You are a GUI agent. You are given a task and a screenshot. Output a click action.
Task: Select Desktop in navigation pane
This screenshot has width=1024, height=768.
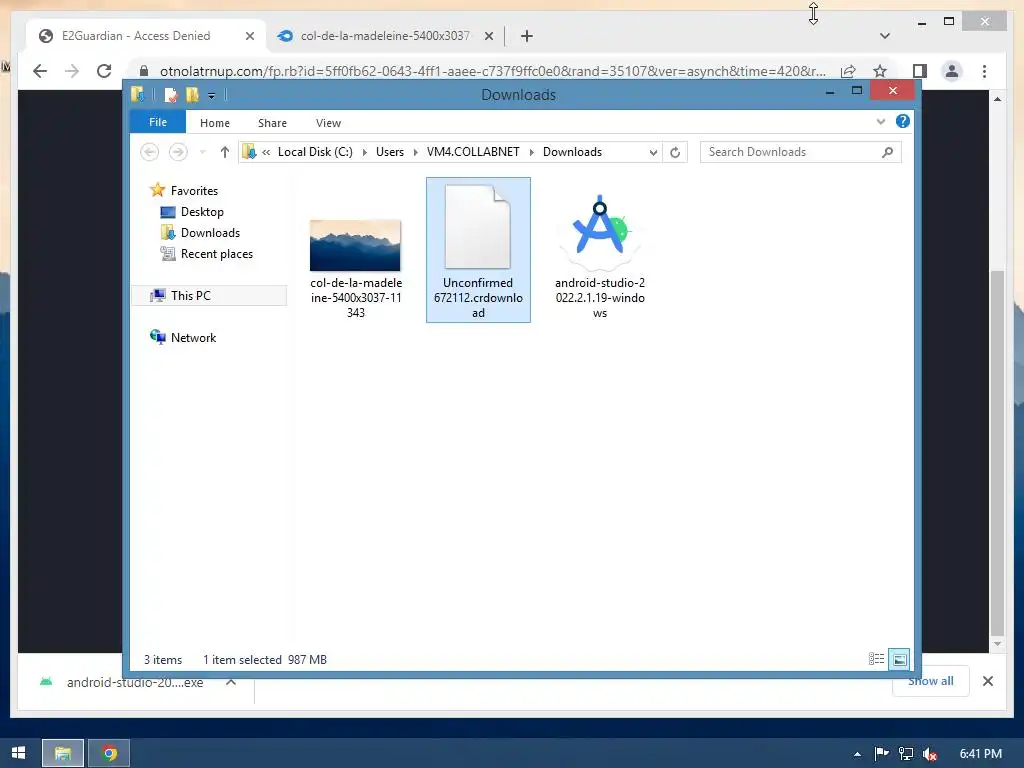[x=202, y=212]
